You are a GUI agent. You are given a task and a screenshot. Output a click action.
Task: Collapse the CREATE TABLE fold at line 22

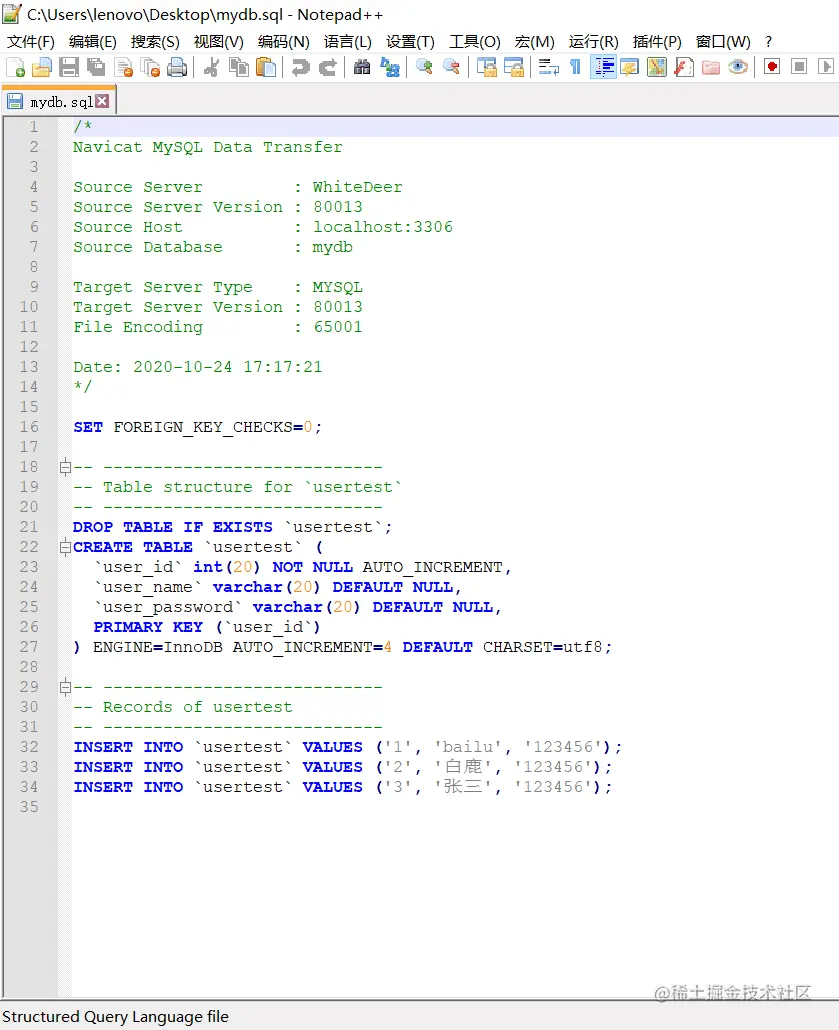[x=65, y=547]
